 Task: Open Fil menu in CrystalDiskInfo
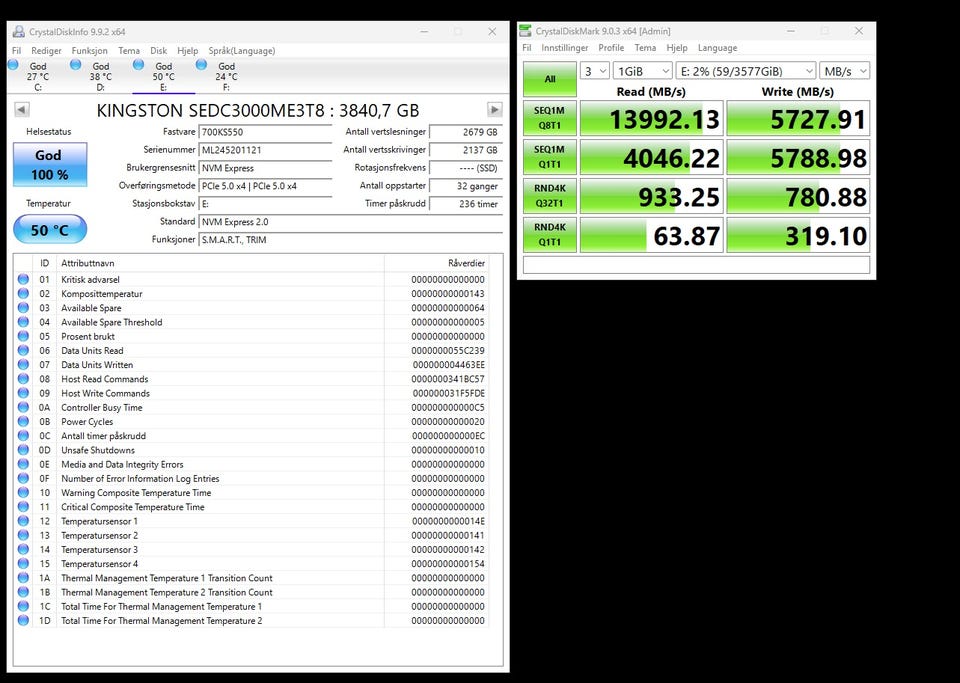17,51
